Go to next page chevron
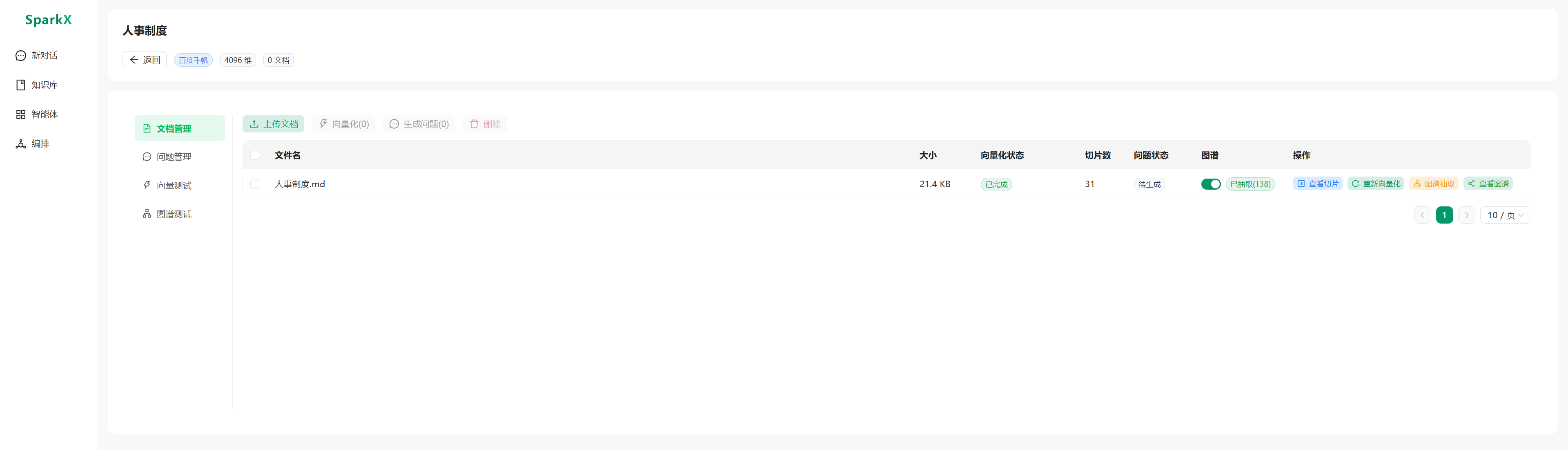 (x=1466, y=215)
